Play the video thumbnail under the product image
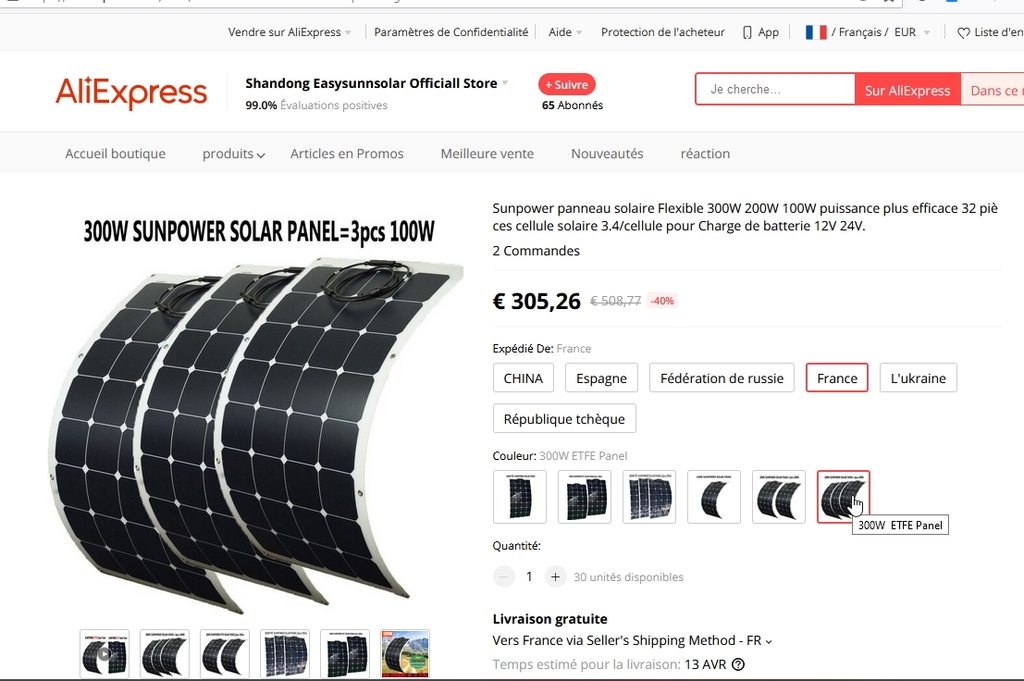This screenshot has height=681, width=1024. click(104, 653)
